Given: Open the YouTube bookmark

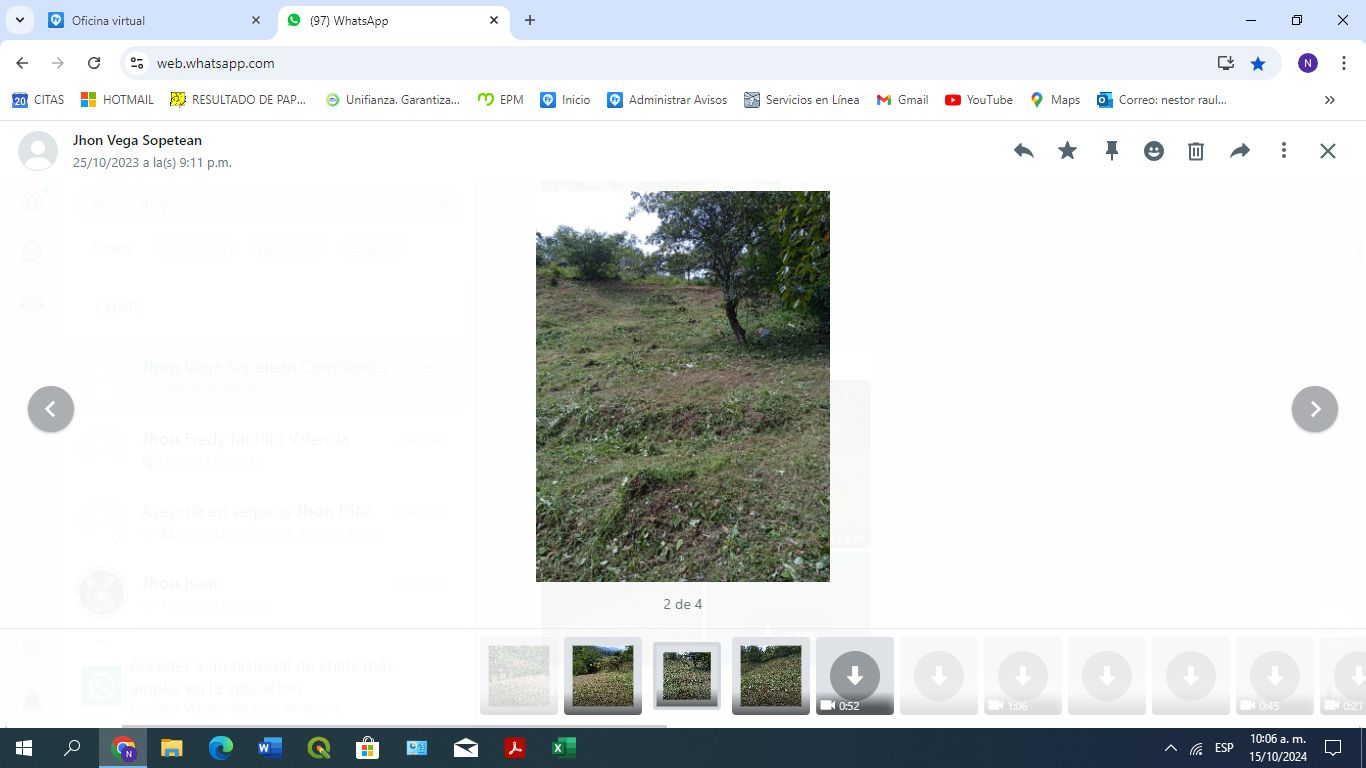Looking at the screenshot, I should point(978,99).
